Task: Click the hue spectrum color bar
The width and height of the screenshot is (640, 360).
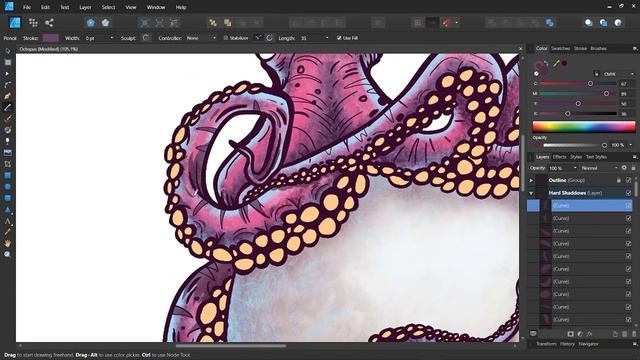Action: (584, 127)
